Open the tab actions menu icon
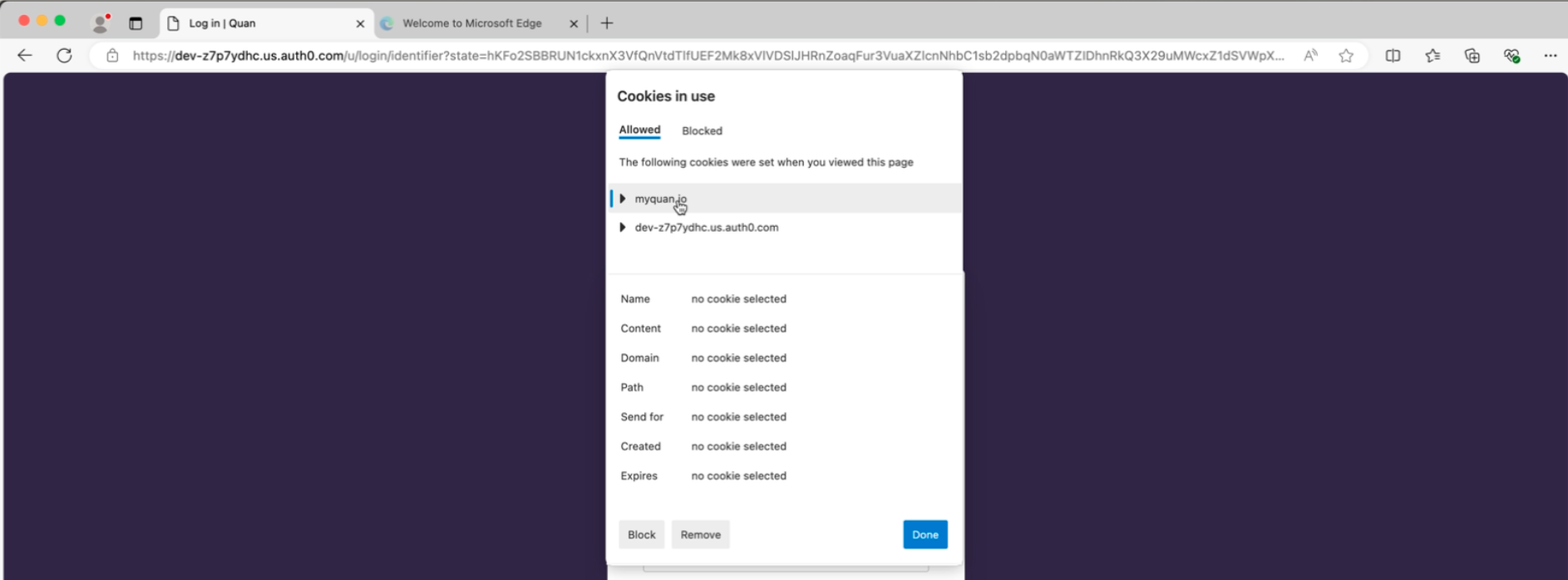 [136, 23]
